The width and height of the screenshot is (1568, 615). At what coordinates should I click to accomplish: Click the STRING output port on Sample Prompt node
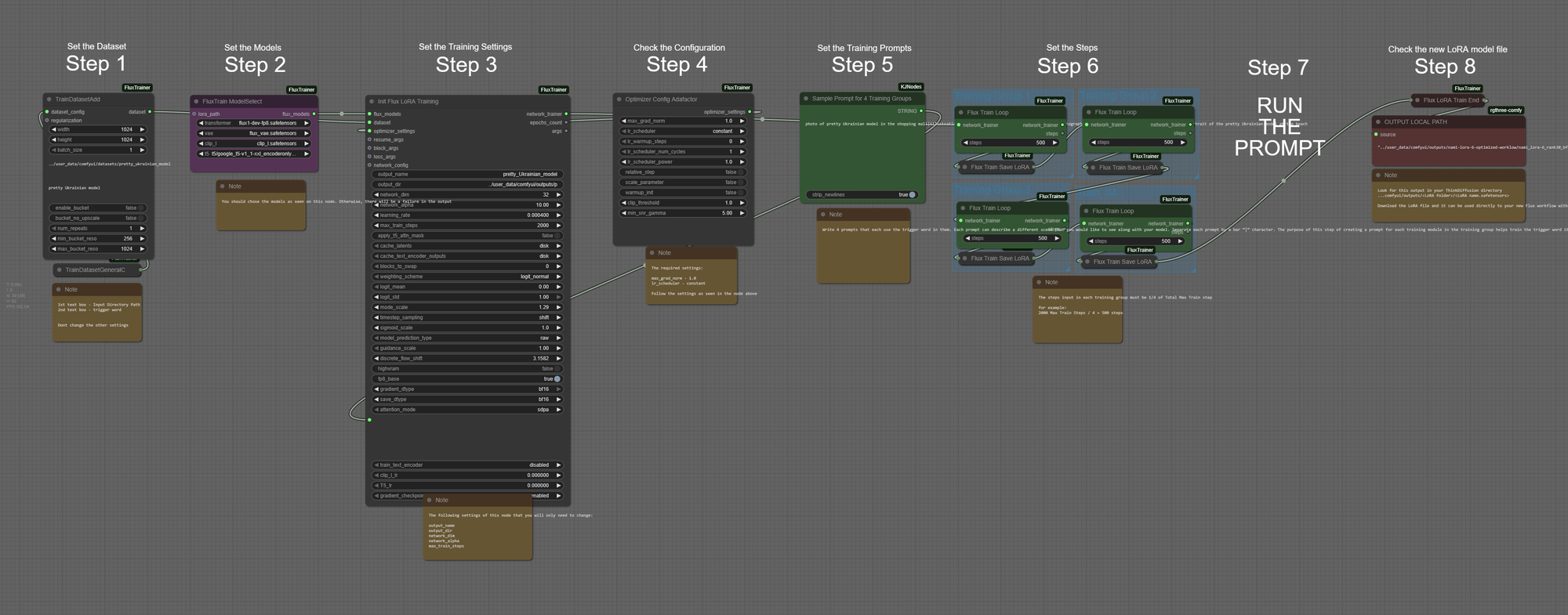coord(921,111)
